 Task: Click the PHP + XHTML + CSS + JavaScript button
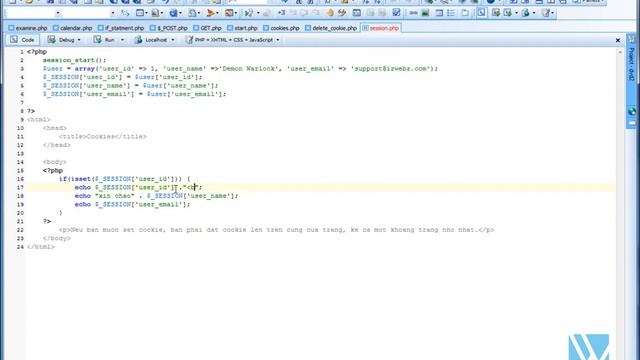tap(229, 40)
